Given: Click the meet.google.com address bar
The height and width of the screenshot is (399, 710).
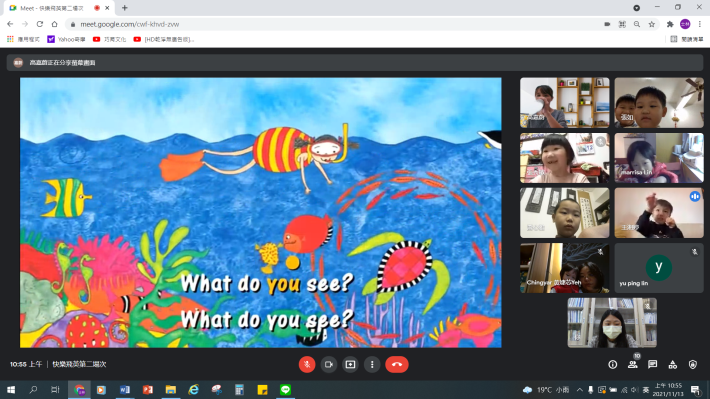Looking at the screenshot, I should (335, 24).
